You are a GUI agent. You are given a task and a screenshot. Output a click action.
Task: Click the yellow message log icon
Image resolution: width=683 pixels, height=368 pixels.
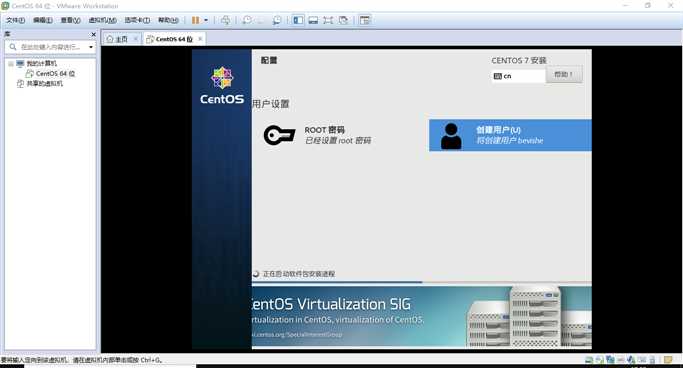(668, 360)
